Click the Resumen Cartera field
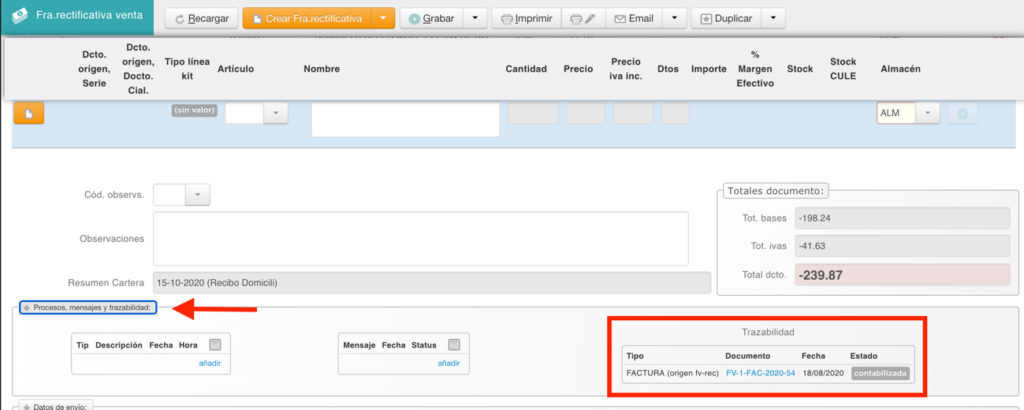The width and height of the screenshot is (1024, 410). pyautogui.click(x=432, y=283)
